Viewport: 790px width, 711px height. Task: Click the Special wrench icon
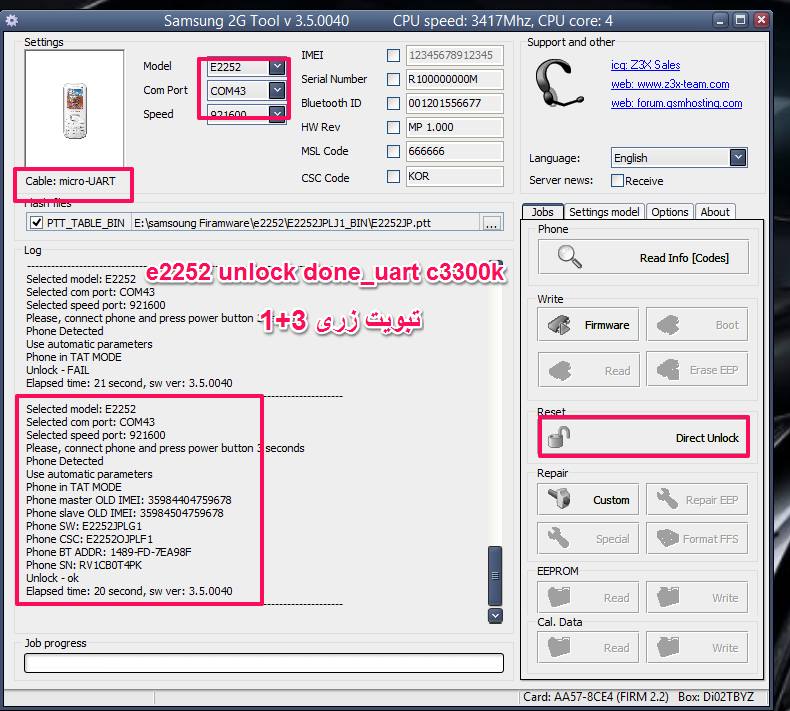pyautogui.click(x=559, y=538)
